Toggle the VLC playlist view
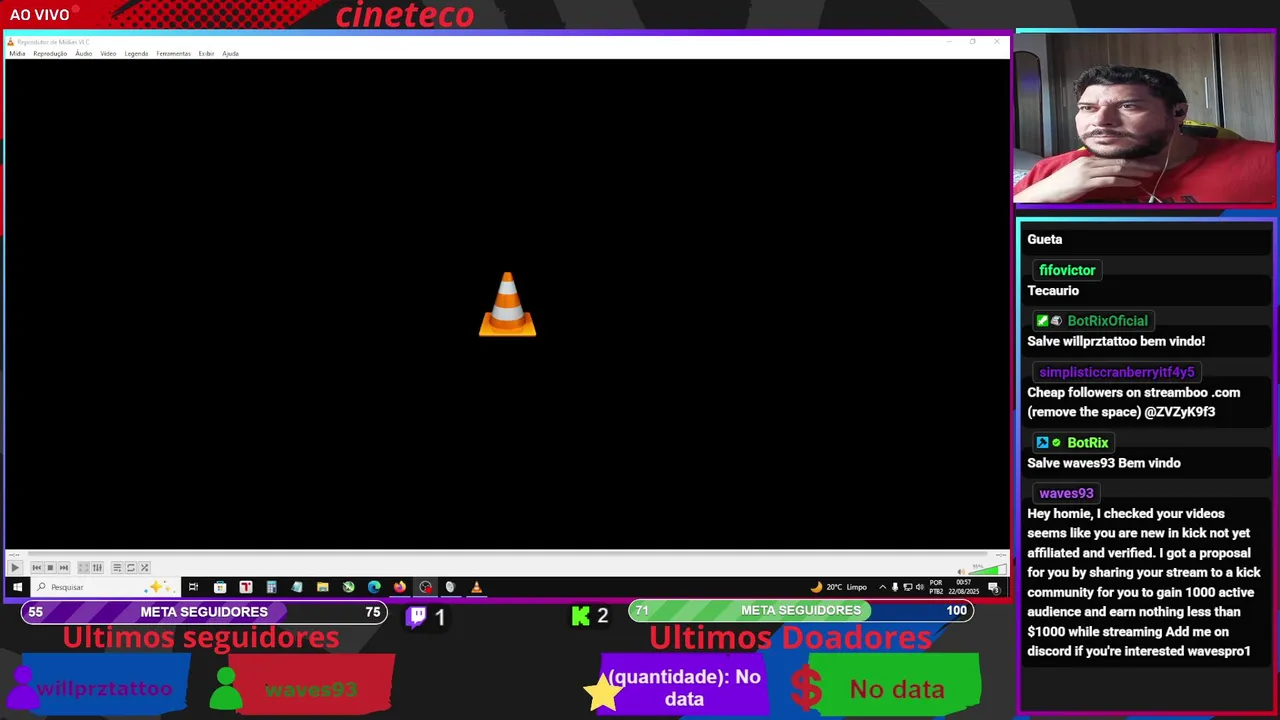Viewport: 1280px width, 720px height. click(x=117, y=568)
